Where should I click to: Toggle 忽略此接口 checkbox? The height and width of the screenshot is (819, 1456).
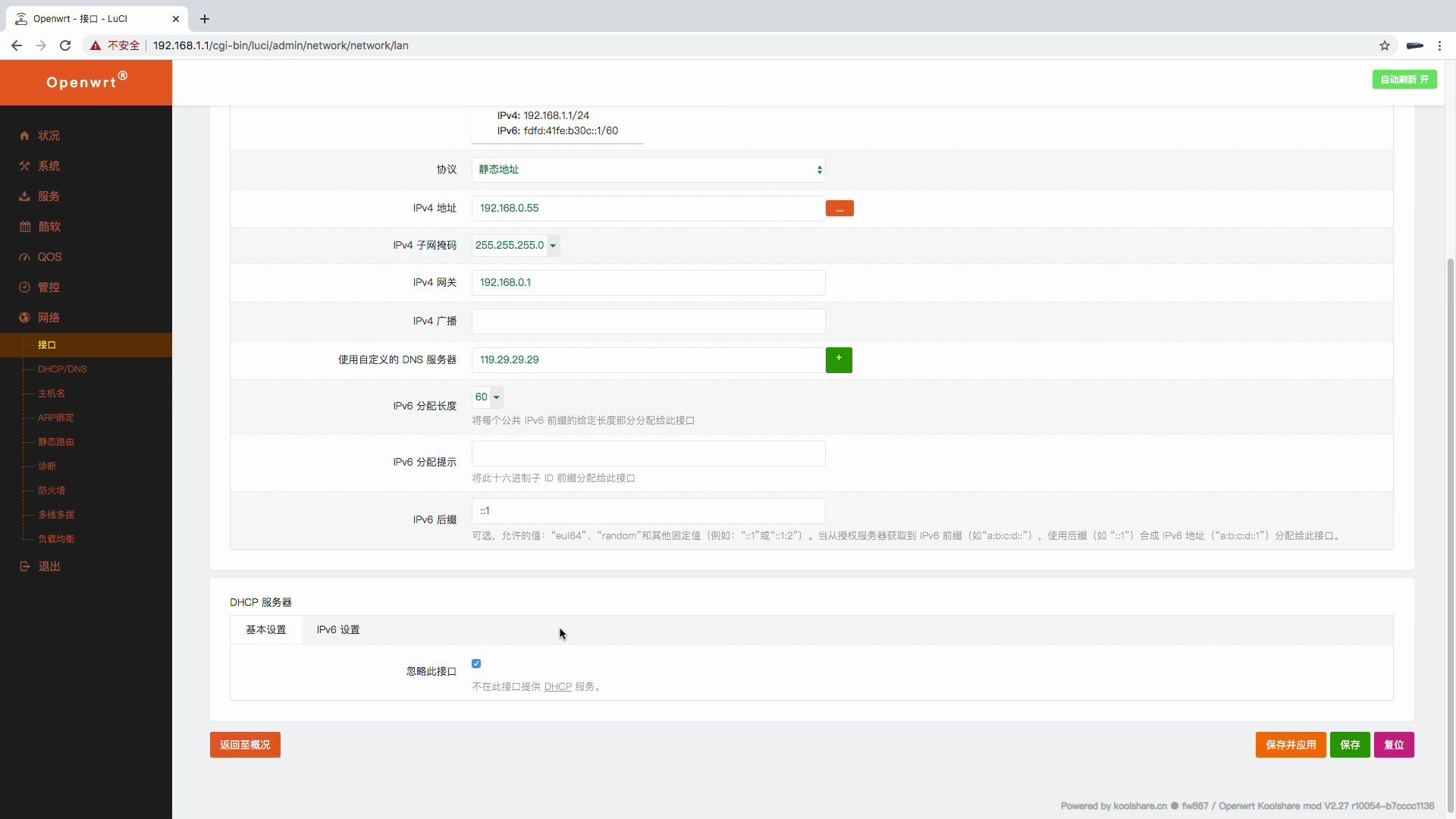(x=477, y=663)
